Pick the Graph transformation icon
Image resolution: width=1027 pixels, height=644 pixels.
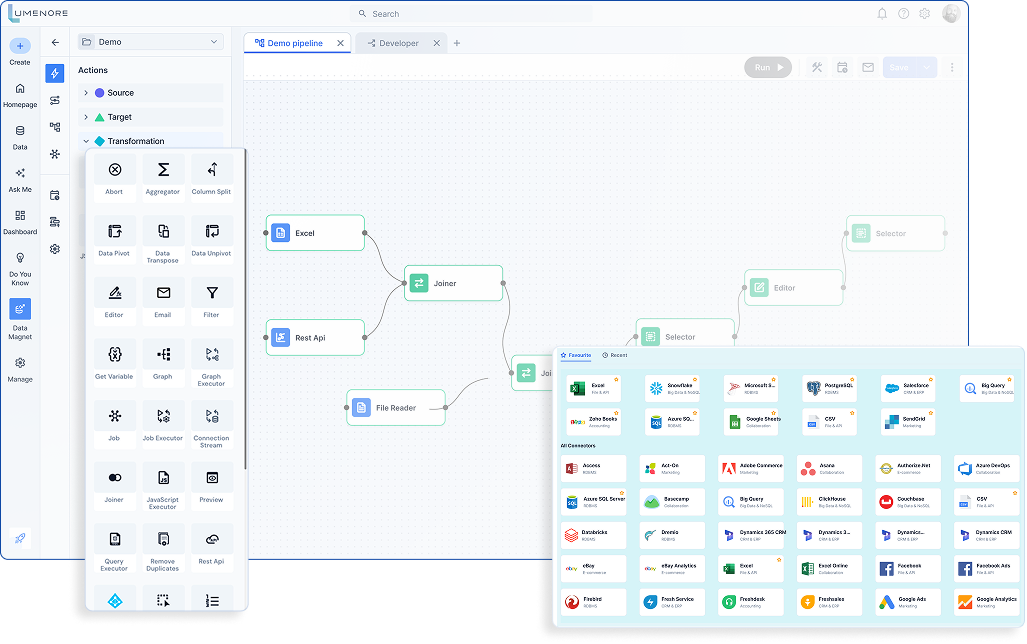(x=163, y=355)
